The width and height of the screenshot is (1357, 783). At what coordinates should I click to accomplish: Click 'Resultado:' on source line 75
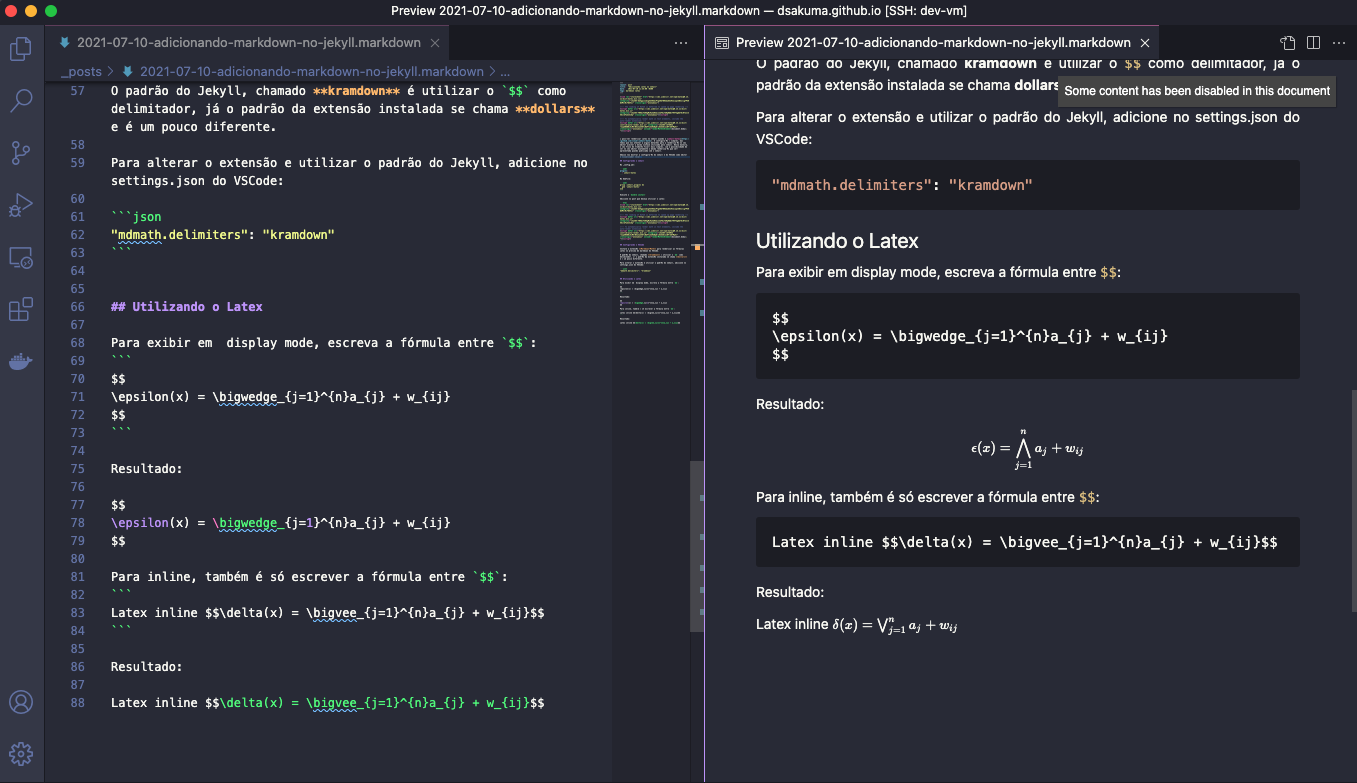pyautogui.click(x=147, y=469)
